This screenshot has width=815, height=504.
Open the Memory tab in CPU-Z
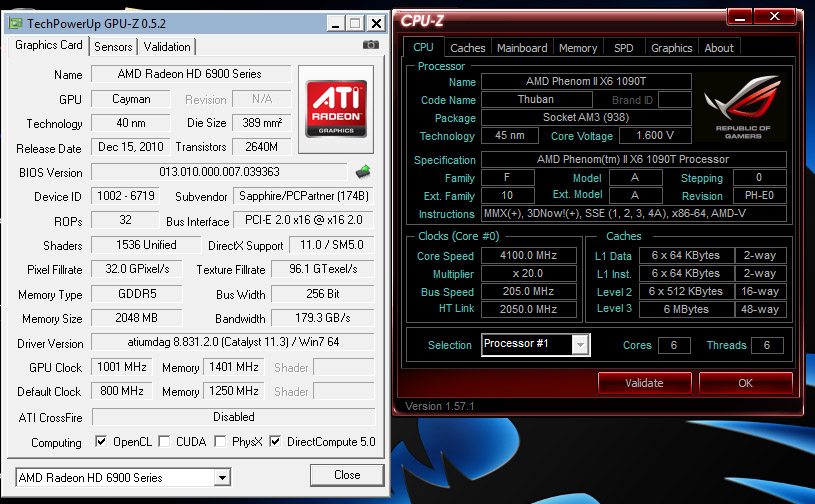click(x=578, y=48)
